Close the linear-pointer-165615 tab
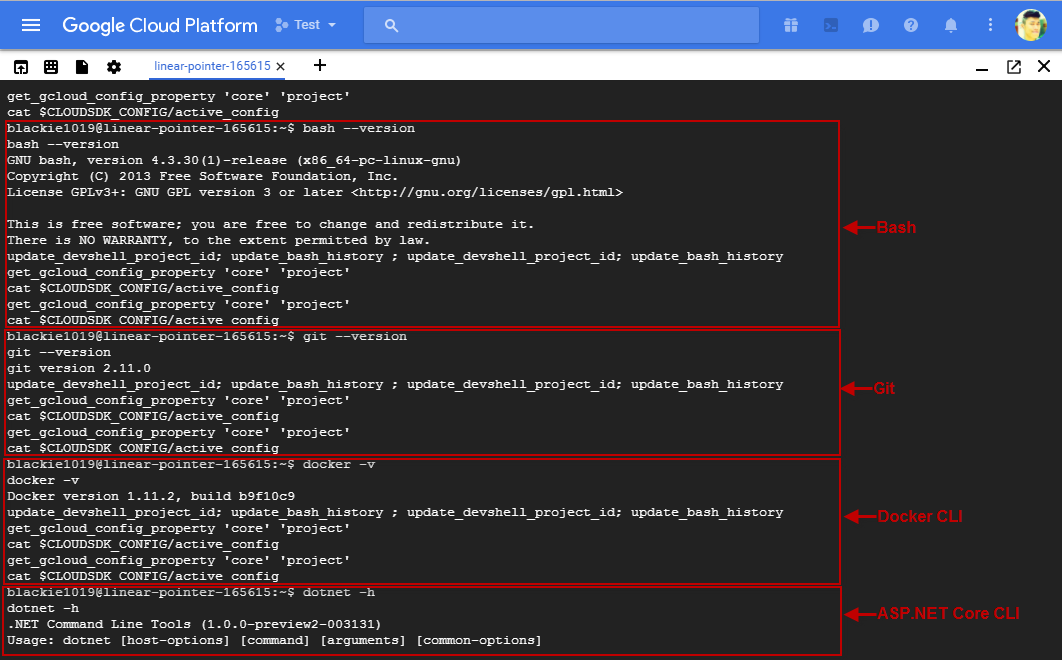 (x=281, y=67)
